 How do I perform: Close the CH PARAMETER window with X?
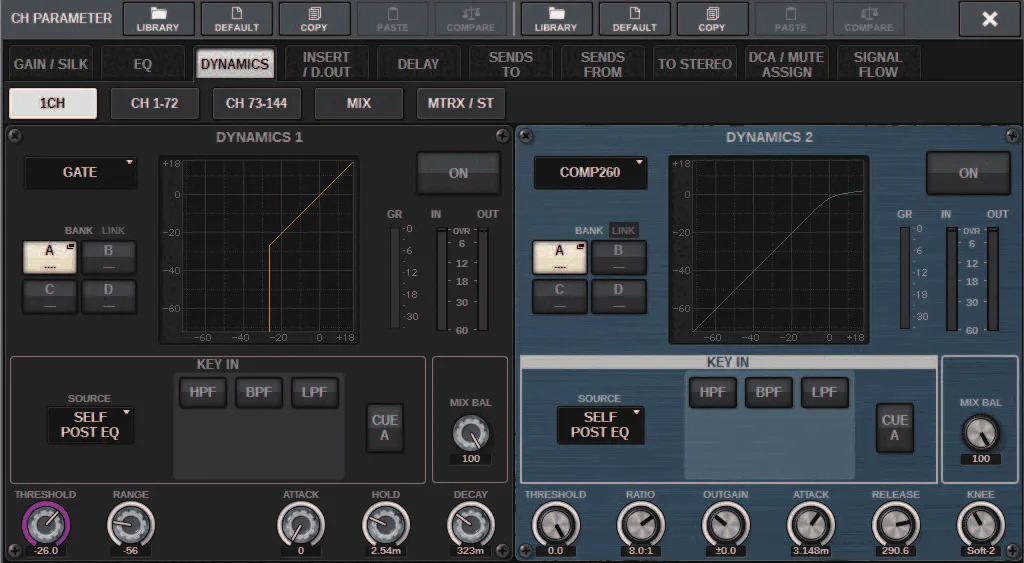point(989,19)
